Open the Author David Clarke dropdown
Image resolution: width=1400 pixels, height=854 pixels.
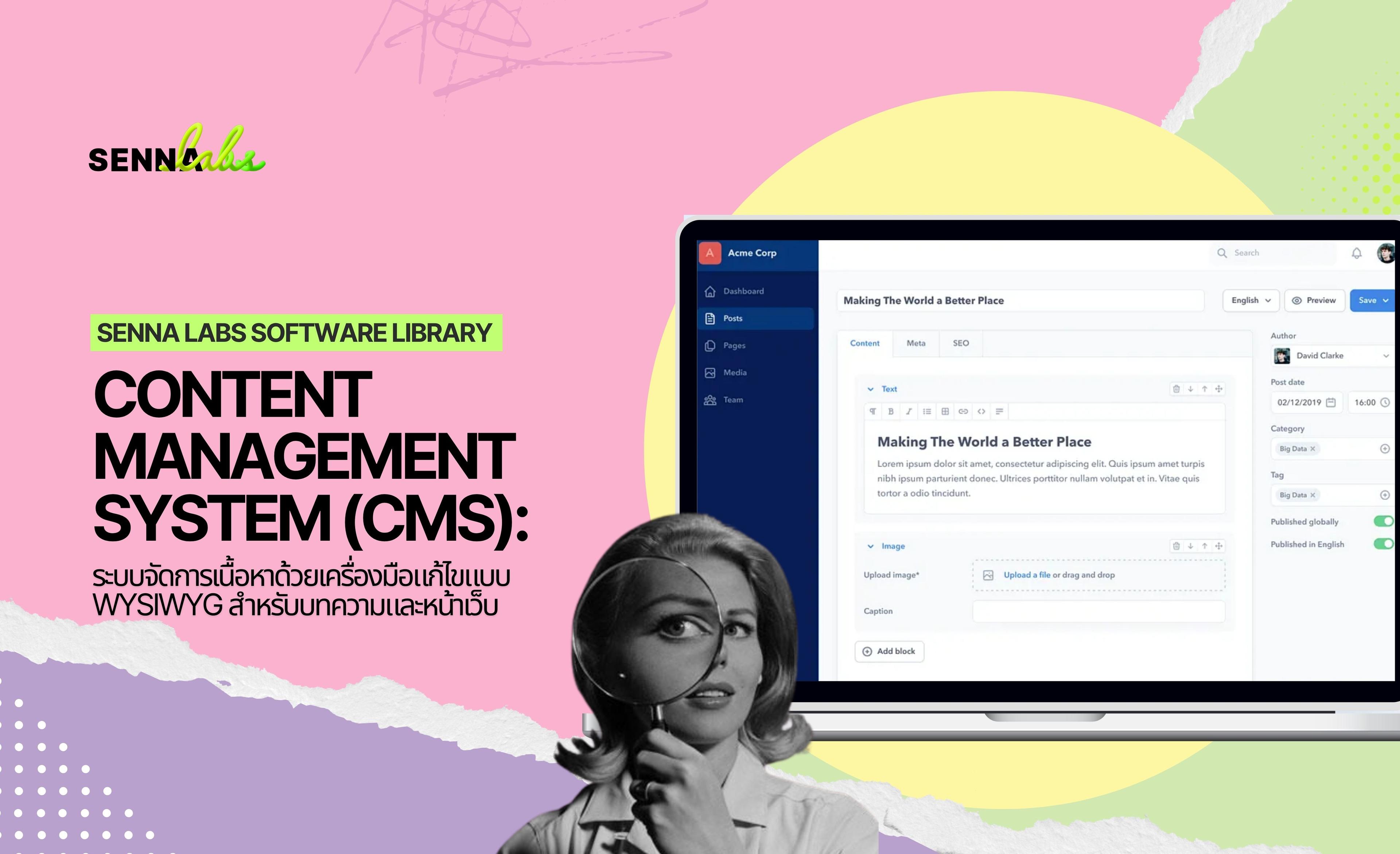(x=1333, y=356)
